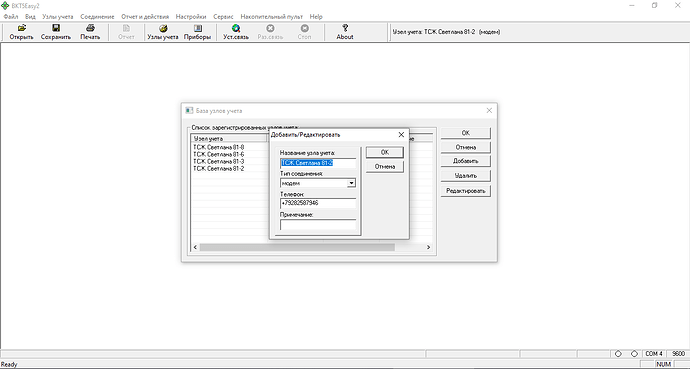Click the Сохранить floppy disk icon

[56, 28]
